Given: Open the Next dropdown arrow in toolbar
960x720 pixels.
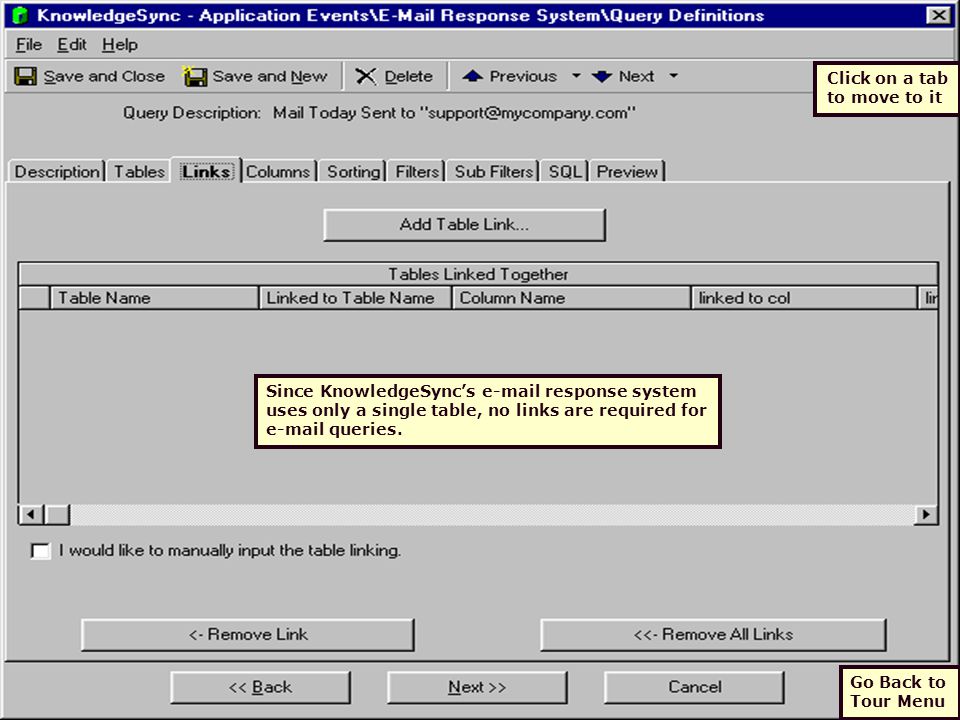Looking at the screenshot, I should (x=673, y=76).
